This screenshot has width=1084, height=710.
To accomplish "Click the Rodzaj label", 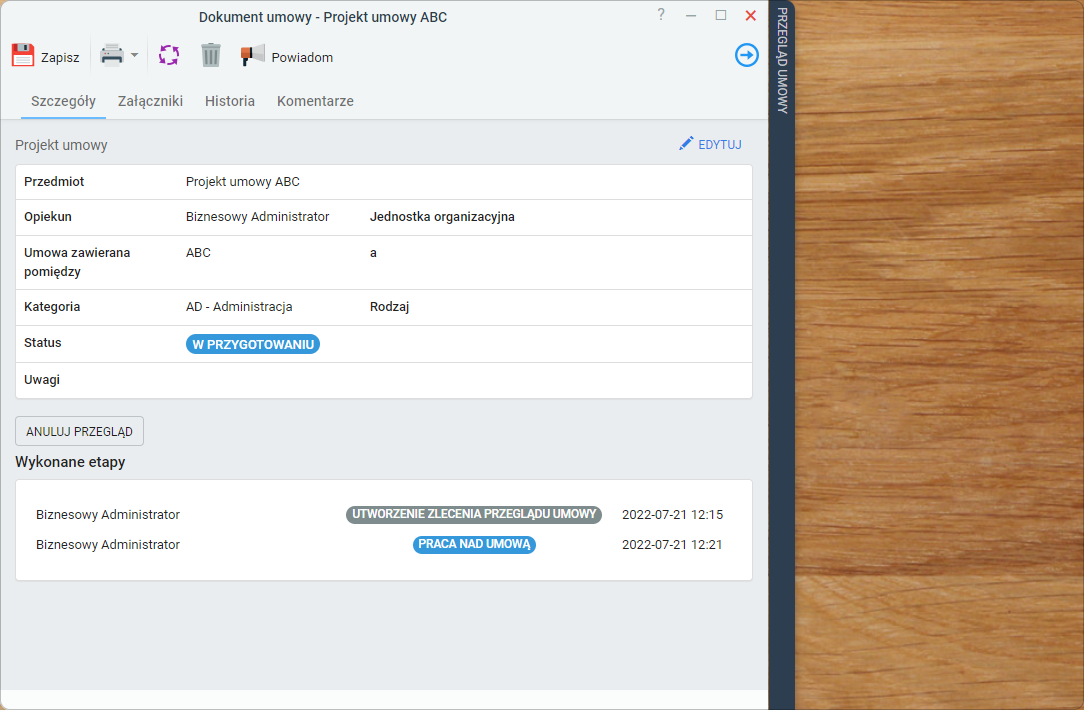I will [x=389, y=306].
